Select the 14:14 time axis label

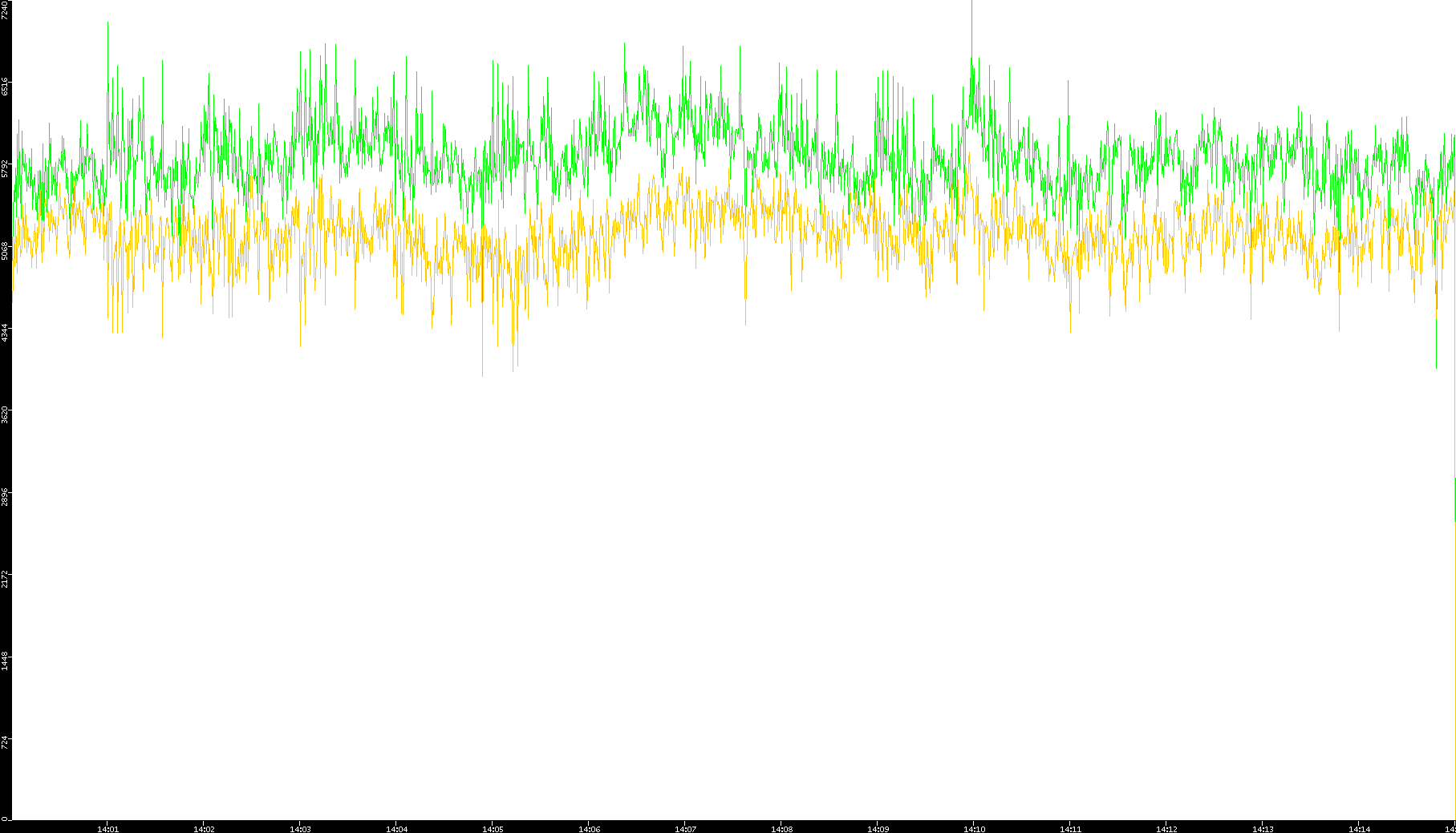tap(1360, 829)
